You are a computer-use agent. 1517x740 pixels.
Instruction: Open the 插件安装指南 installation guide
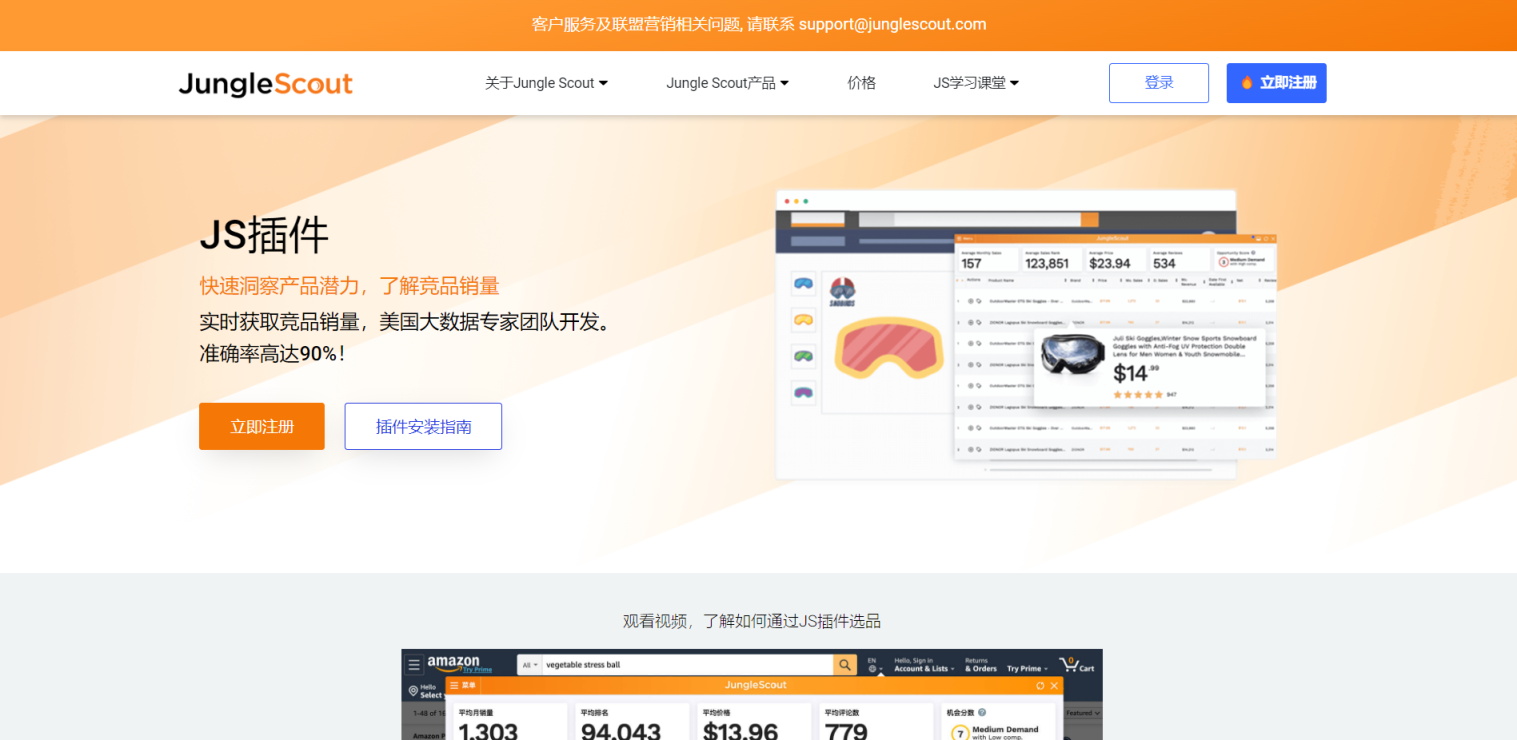pyautogui.click(x=423, y=426)
